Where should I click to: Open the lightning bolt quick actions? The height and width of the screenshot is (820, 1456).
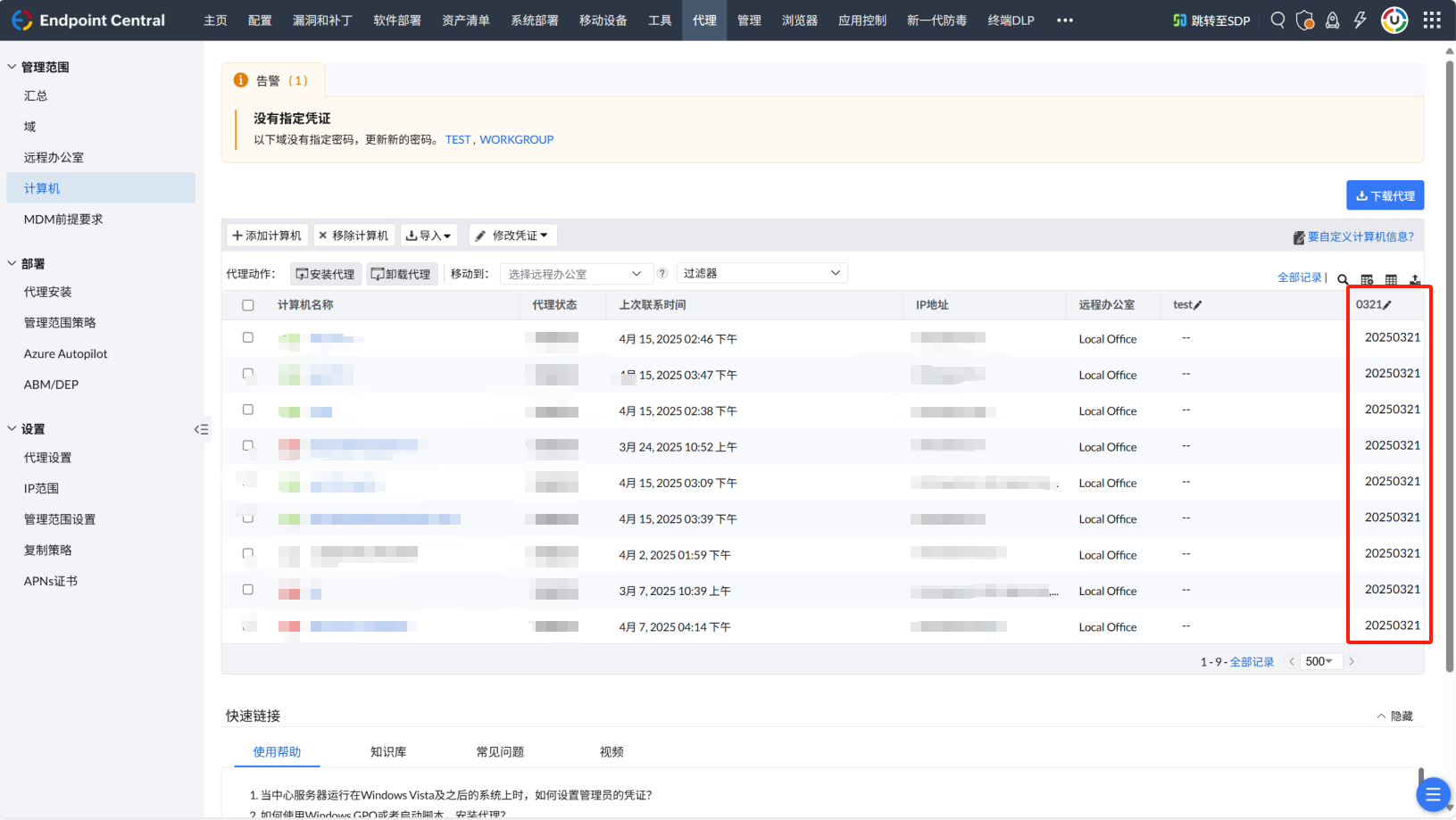(x=1360, y=20)
